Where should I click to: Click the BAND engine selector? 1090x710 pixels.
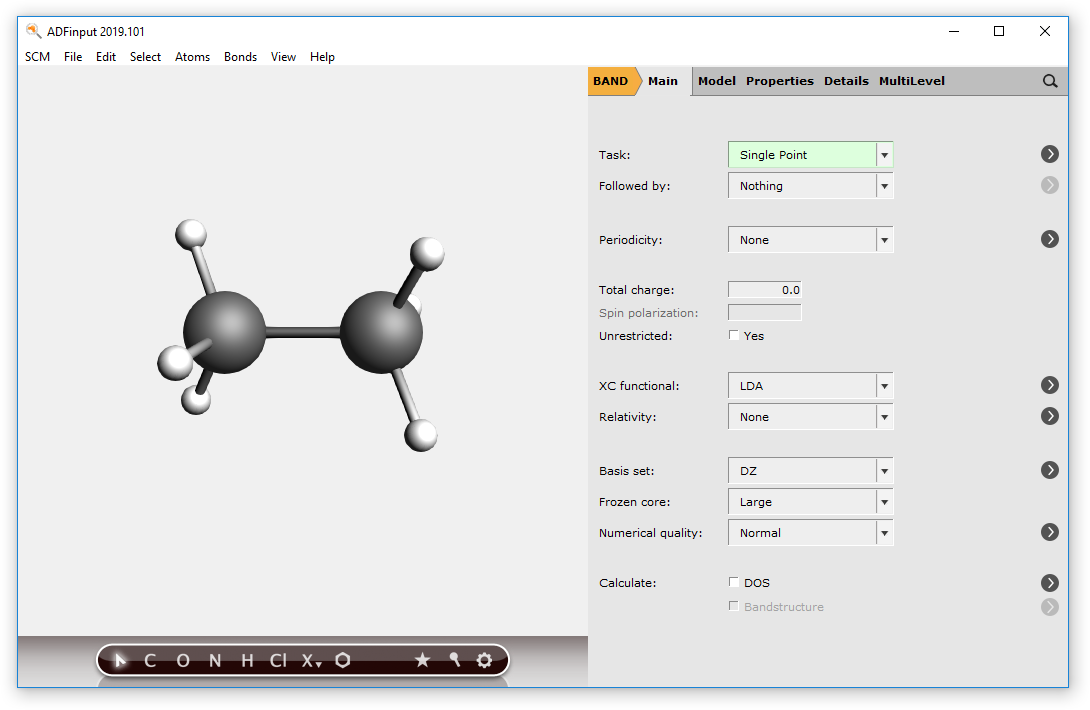610,81
